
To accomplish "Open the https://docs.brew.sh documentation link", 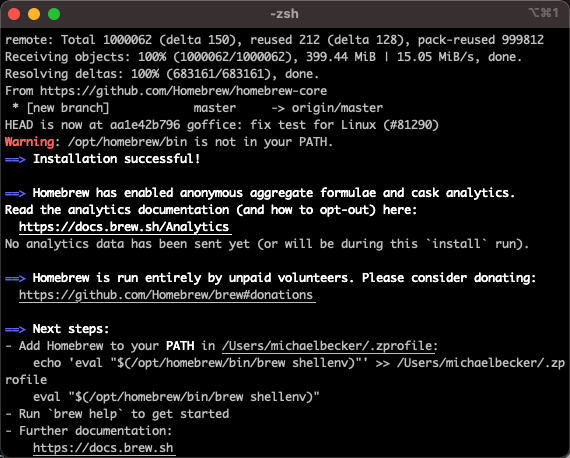I will [103, 448].
